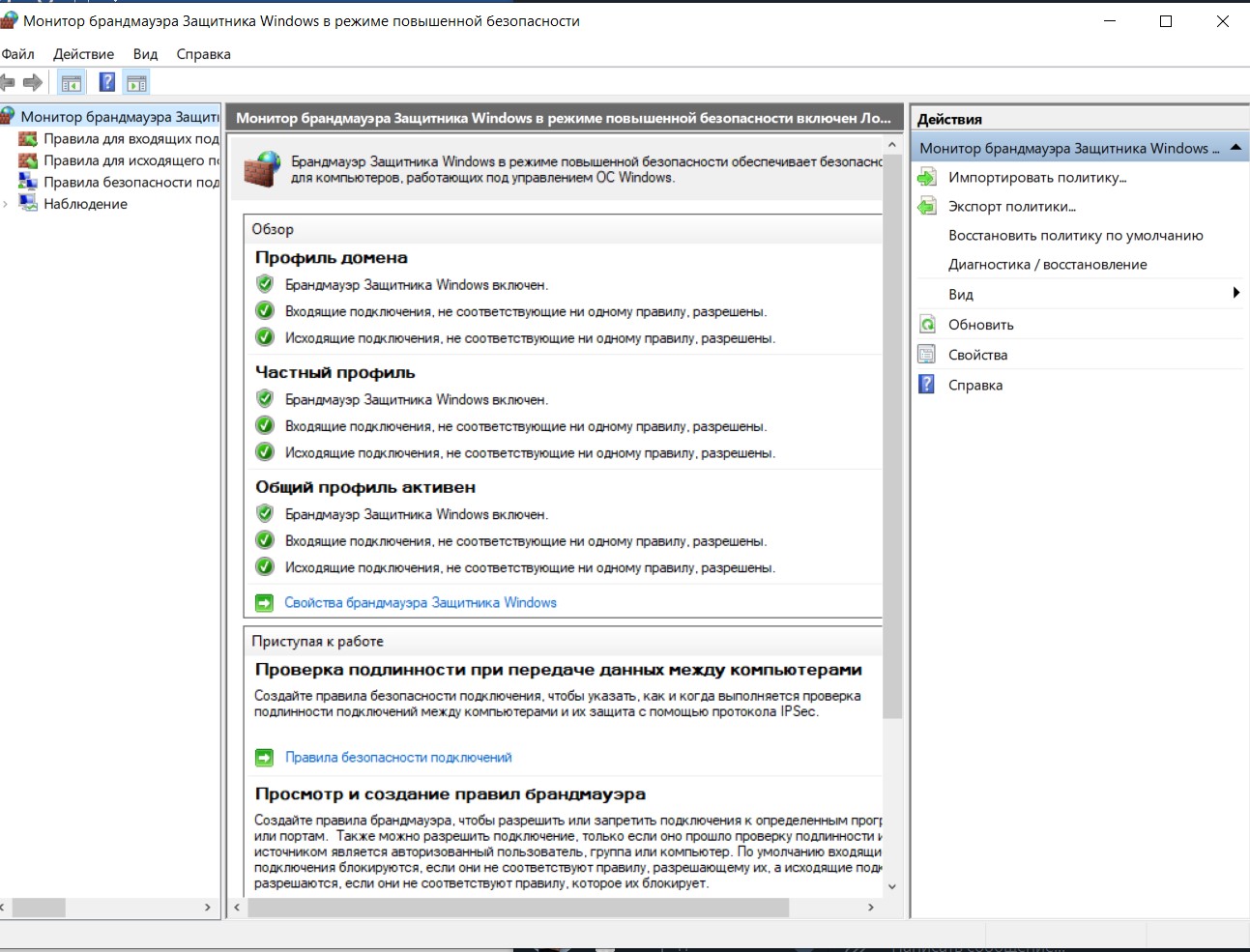This screenshot has height=952, width=1250.
Task: Click the inbound rules tree icon
Action: 28,139
